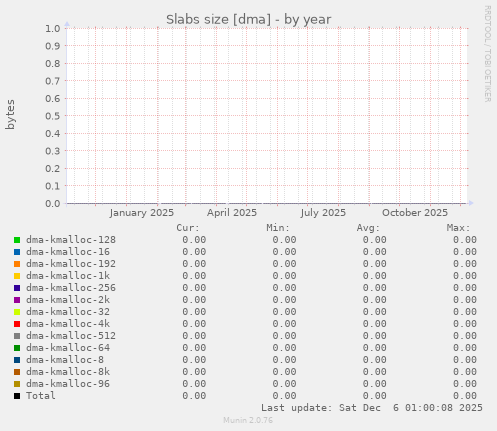Click the Cur: column header
Viewport: 497px width, 431px height.
click(188, 228)
